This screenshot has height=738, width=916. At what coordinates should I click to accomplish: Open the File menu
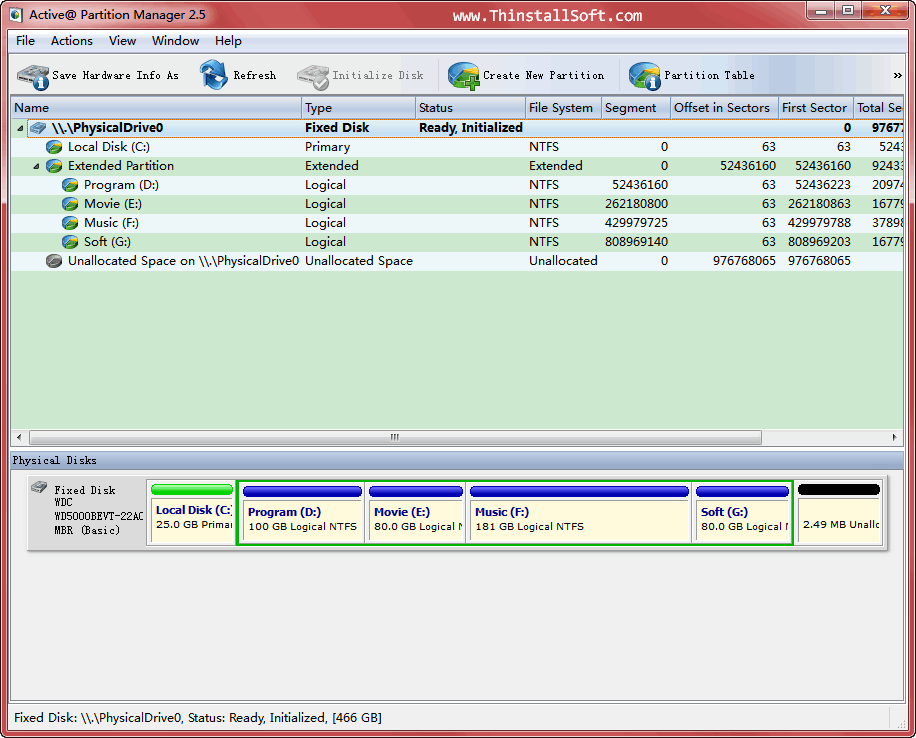(x=25, y=41)
